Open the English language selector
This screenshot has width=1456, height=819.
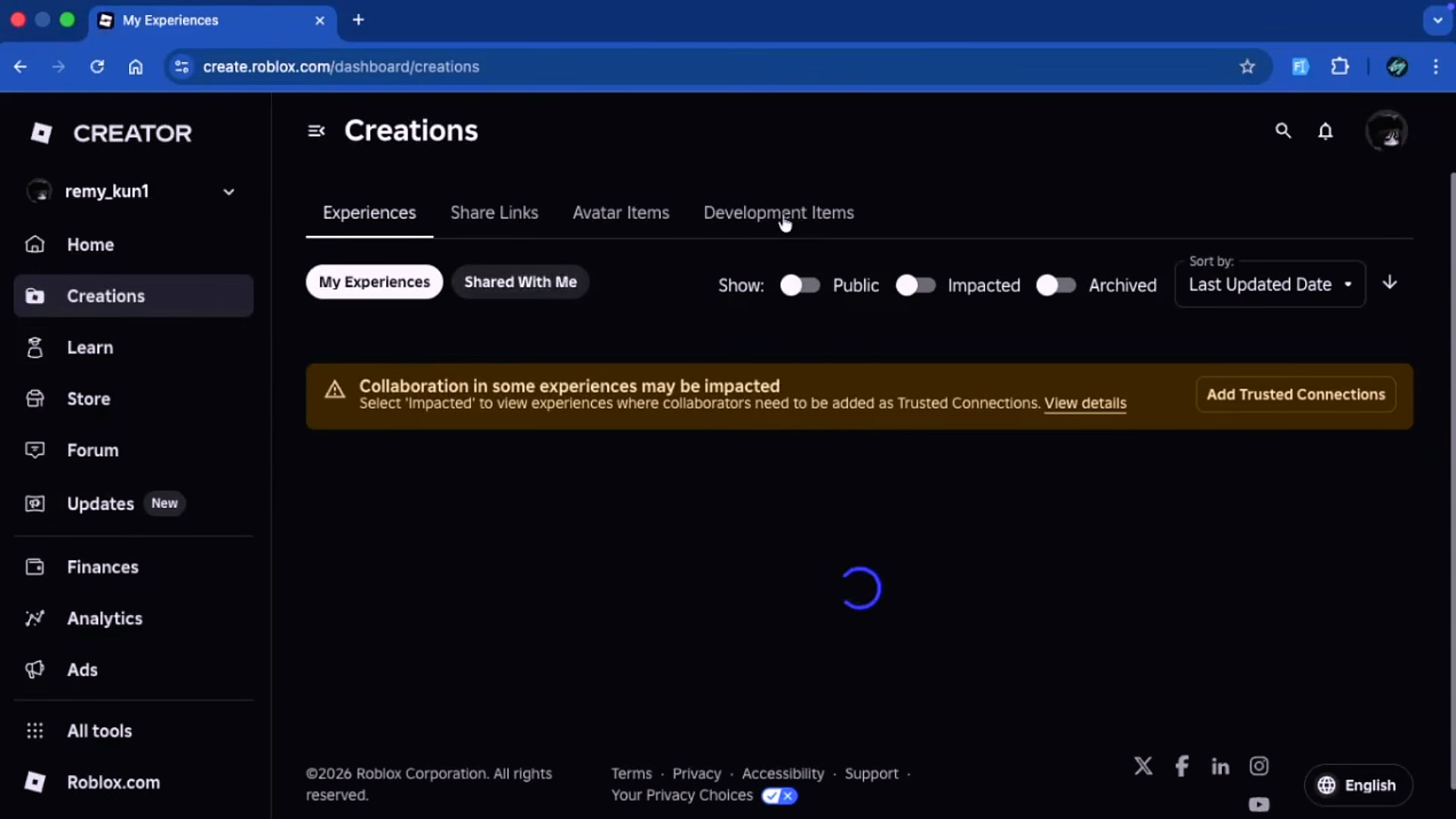[x=1357, y=785]
